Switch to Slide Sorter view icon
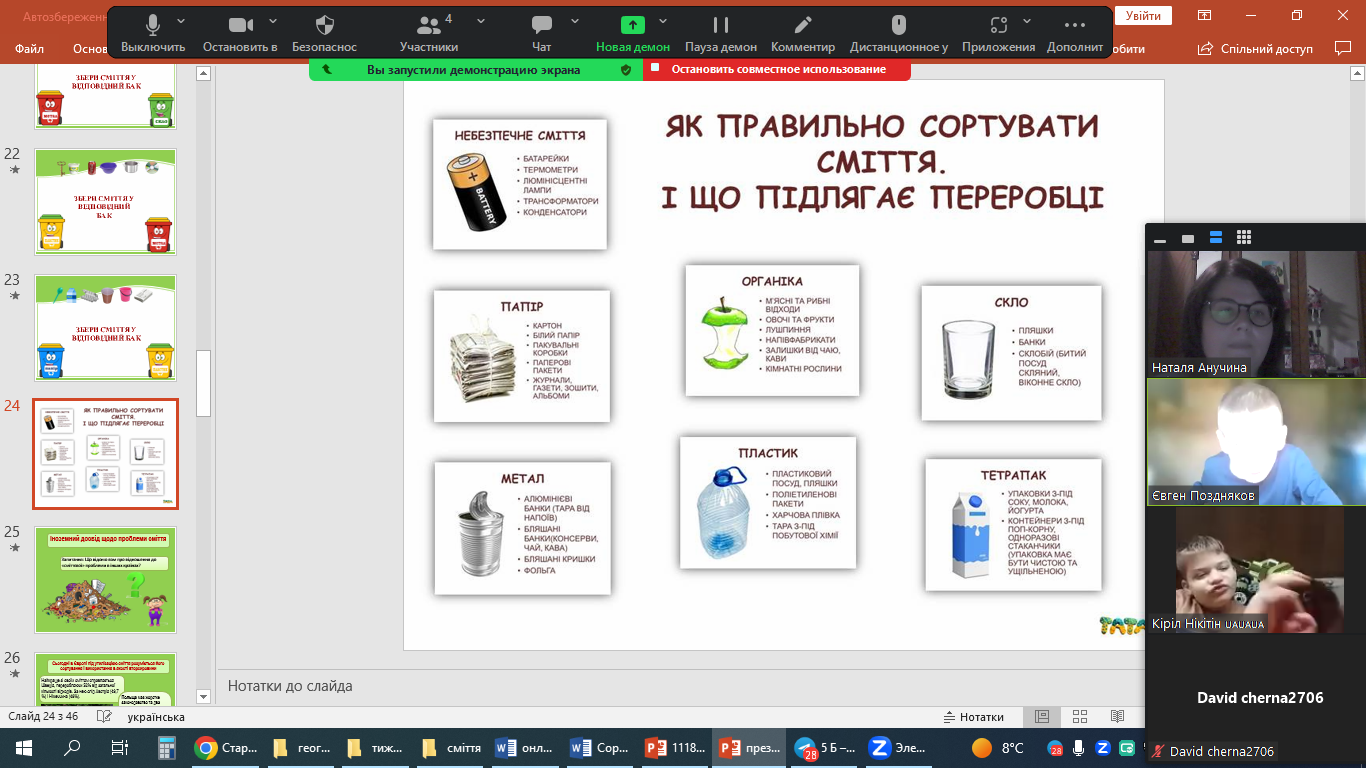The image size is (1366, 768). coord(1080,717)
